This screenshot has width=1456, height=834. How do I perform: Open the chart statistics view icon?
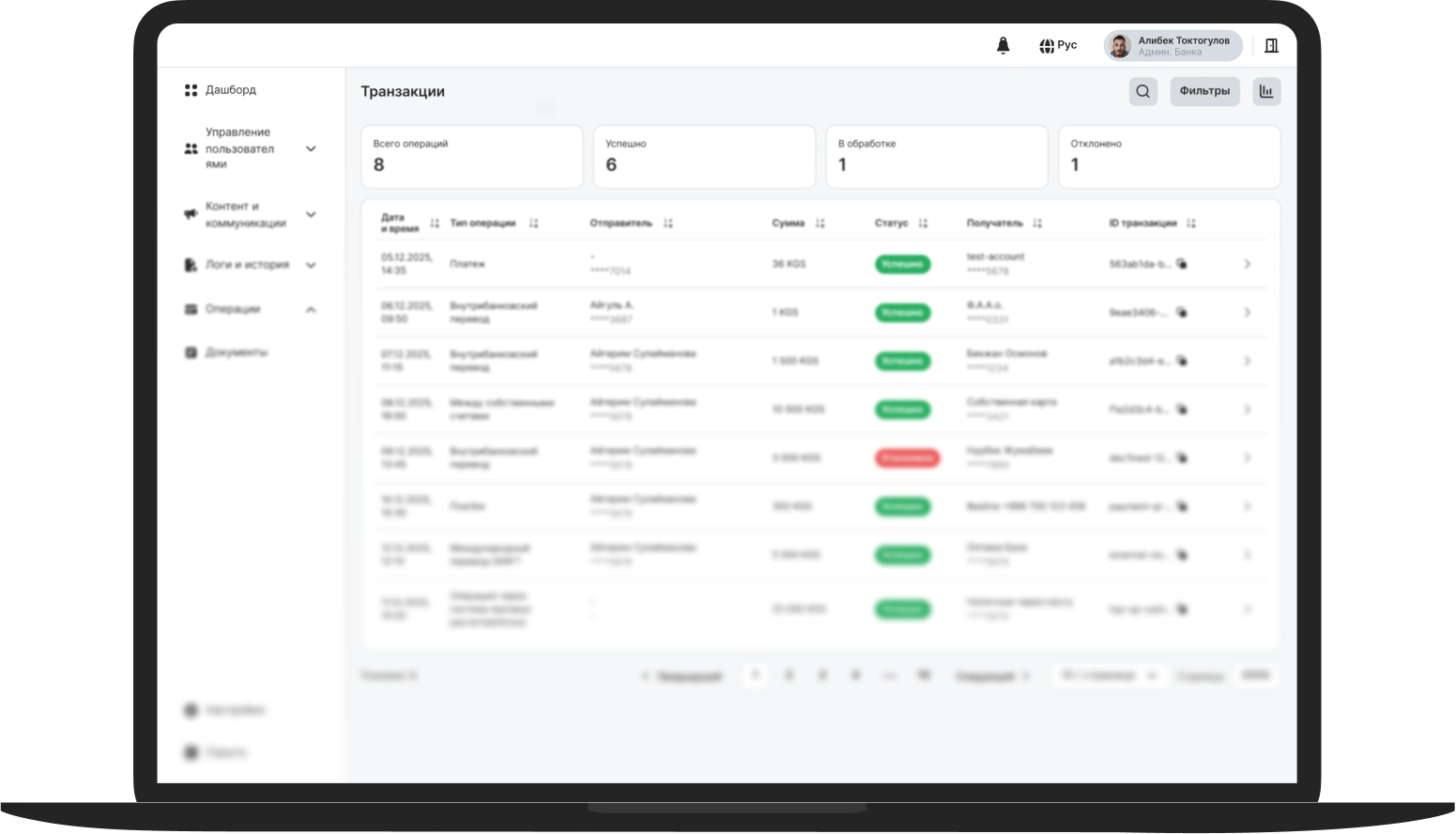(1265, 91)
